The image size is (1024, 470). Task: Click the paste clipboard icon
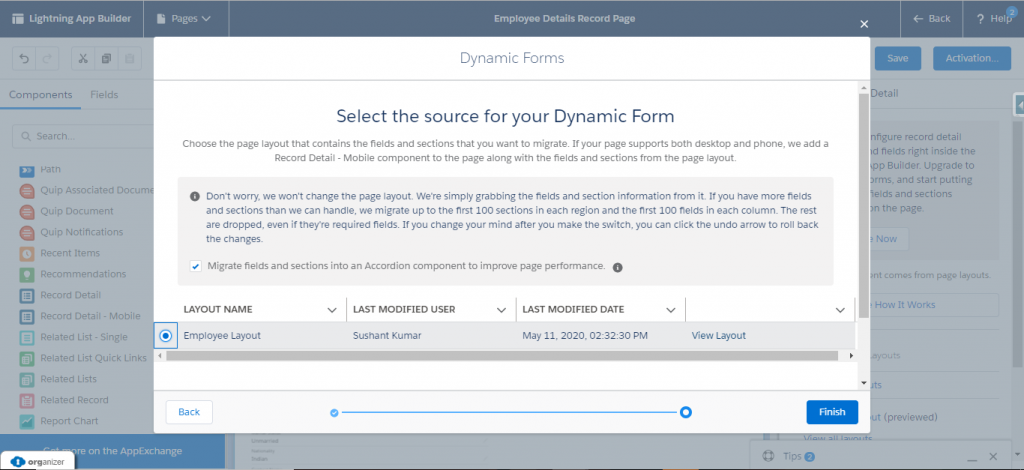point(129,58)
